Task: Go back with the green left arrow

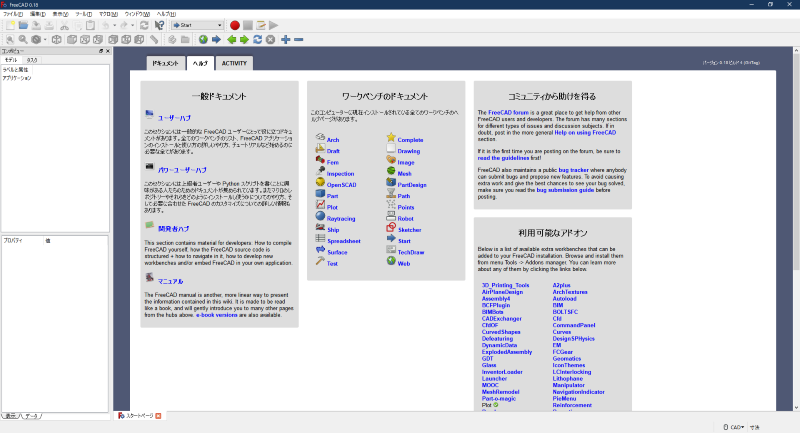Action: tap(232, 40)
